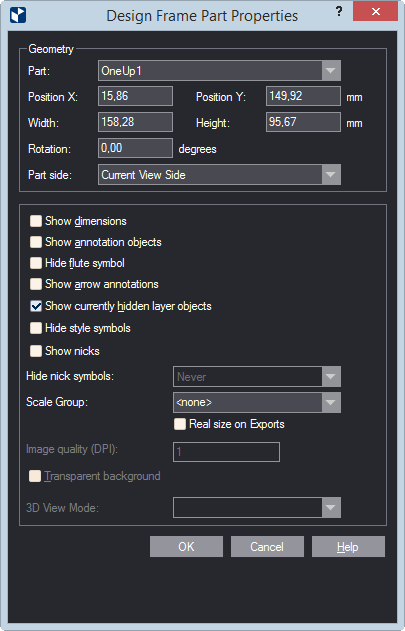The width and height of the screenshot is (405, 631).
Task: Click the Image quality DPI field
Action: point(226,452)
